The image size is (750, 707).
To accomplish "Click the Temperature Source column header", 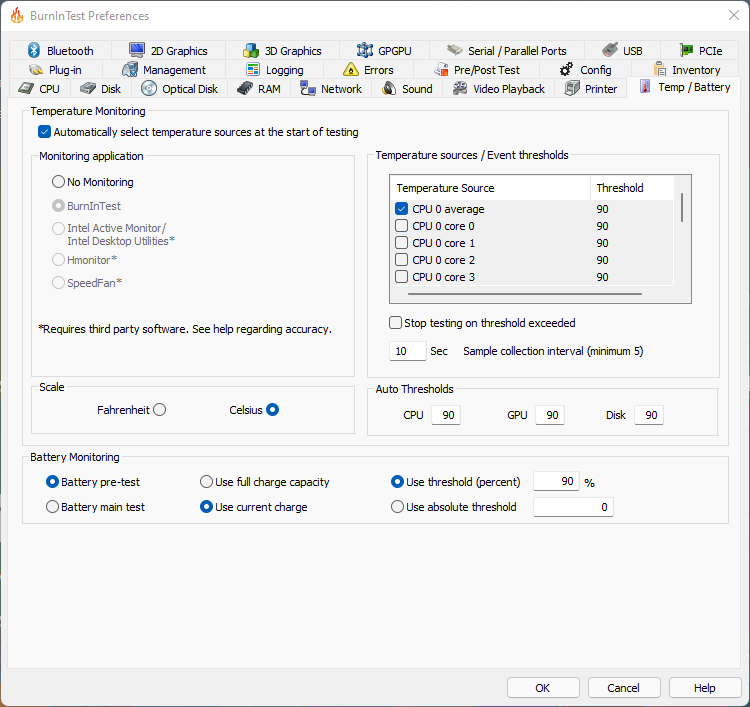I will click(491, 188).
